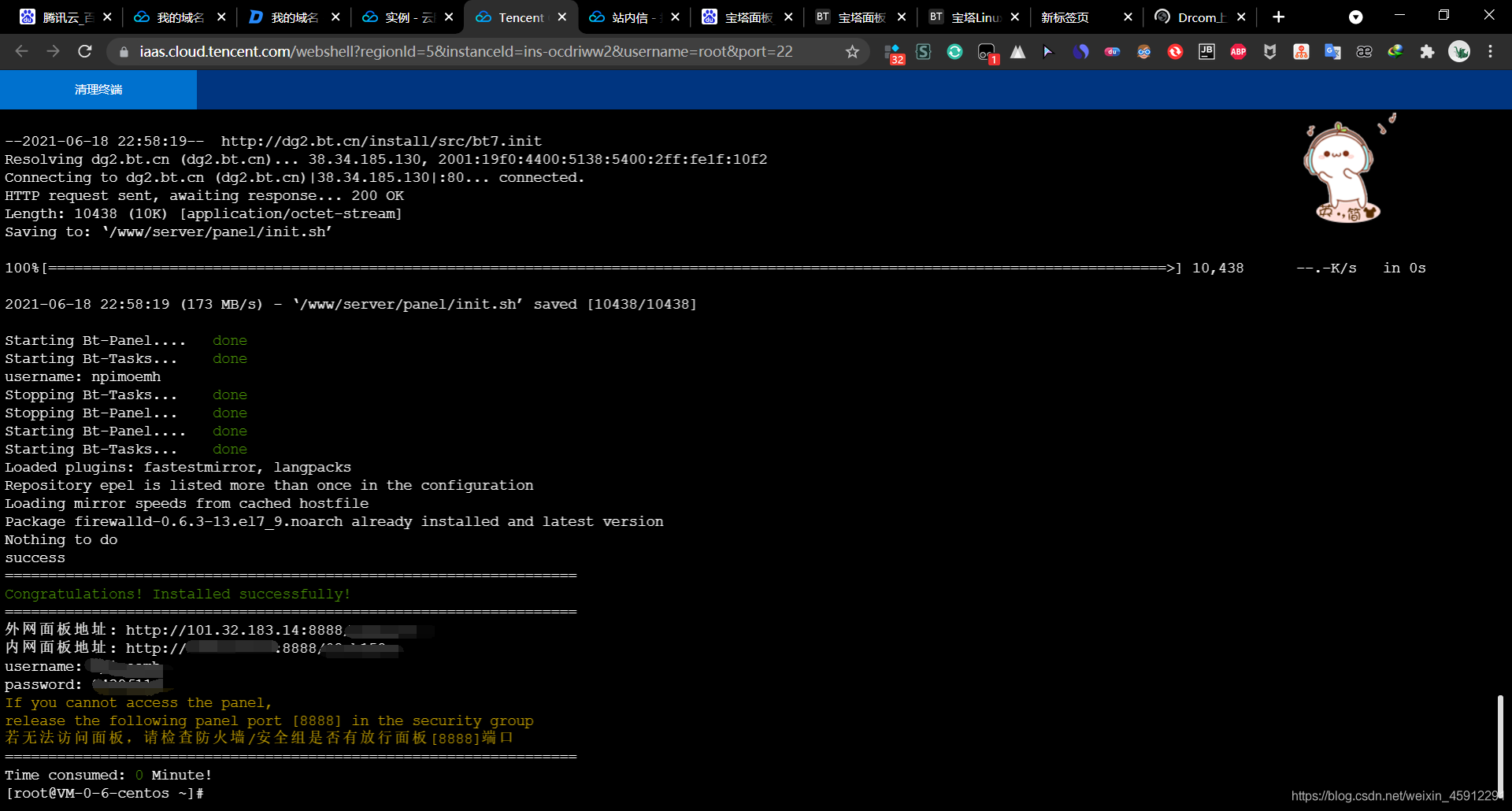Switch to the Drcom tab
The width and height of the screenshot is (1512, 811).
(1200, 17)
